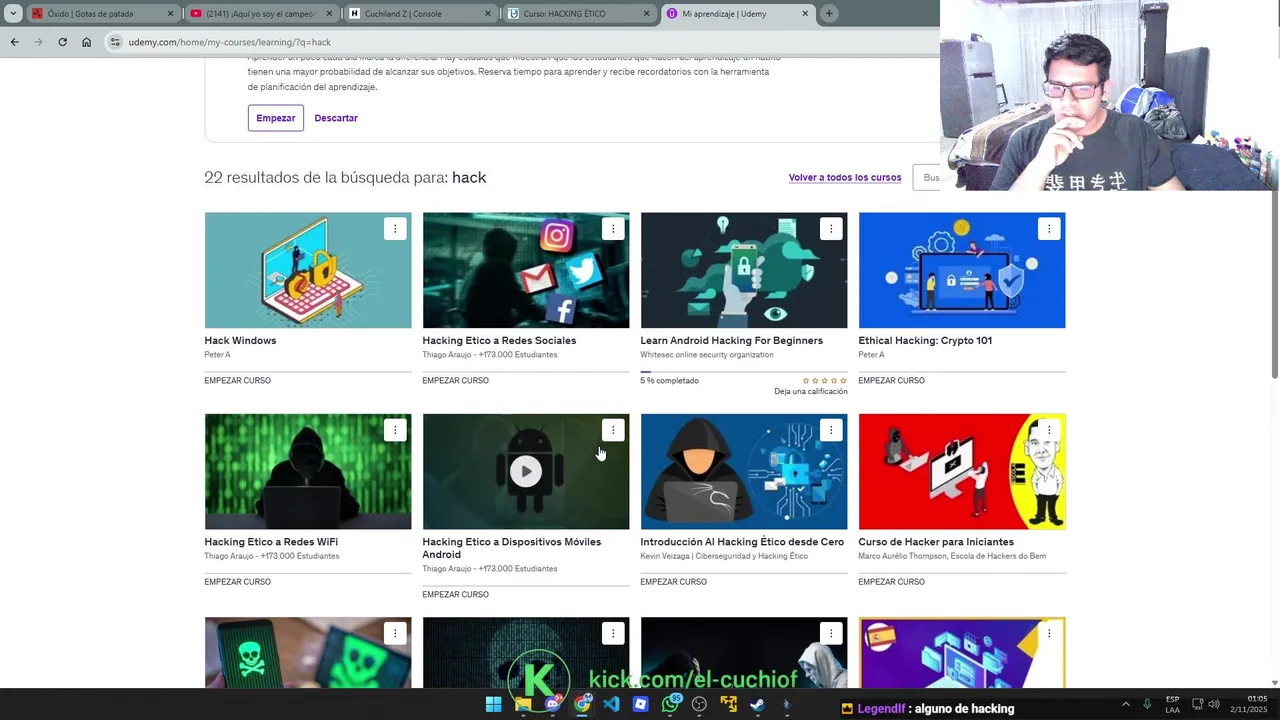This screenshot has width=1280, height=720.
Task: Open Windows Start menu
Action: tap(493, 705)
